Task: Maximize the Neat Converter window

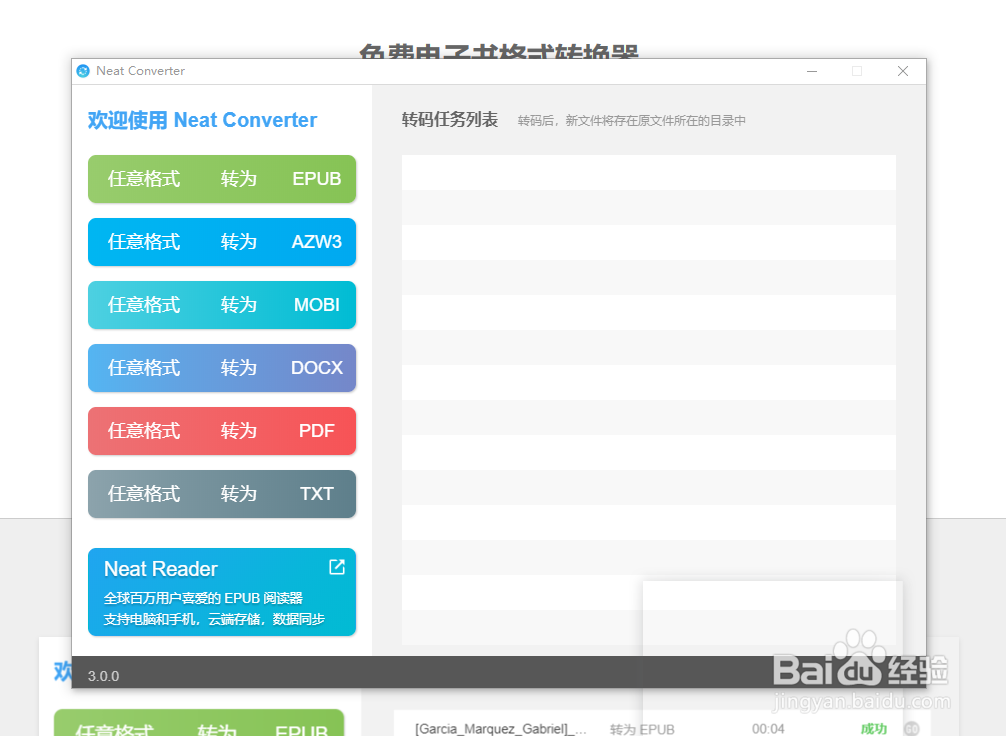Action: click(857, 71)
